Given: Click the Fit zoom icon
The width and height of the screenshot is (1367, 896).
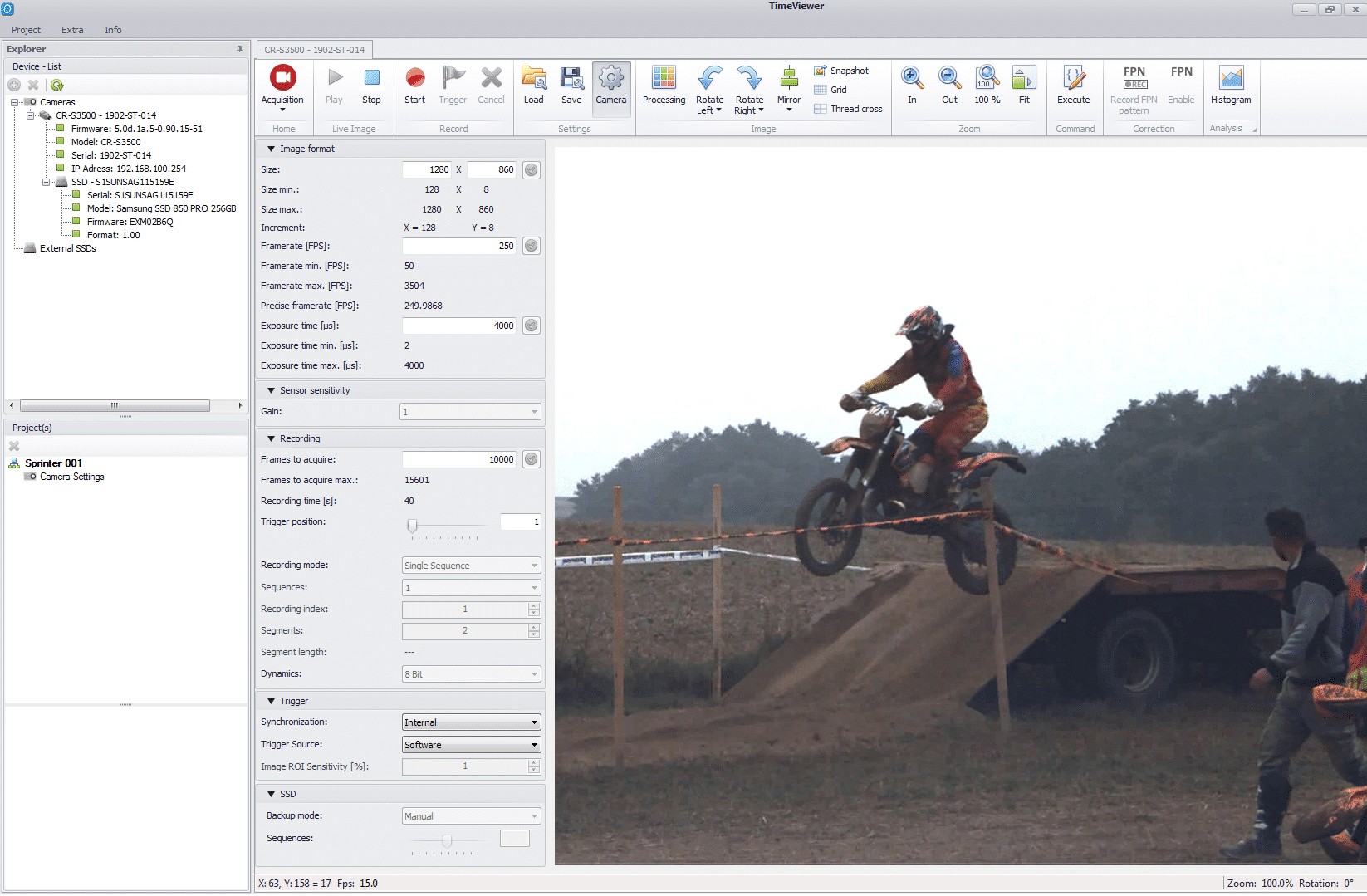Looking at the screenshot, I should 1024,78.
